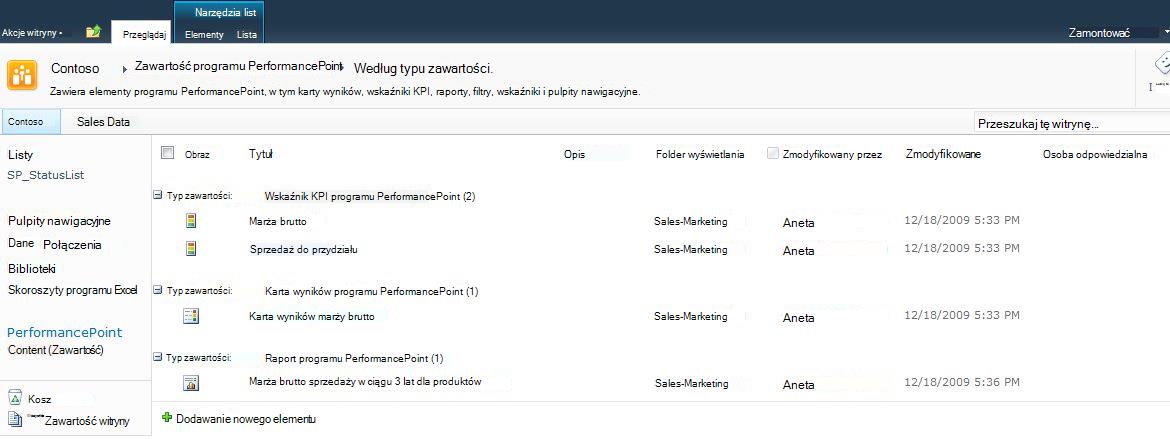Open view selector arrow before Według typu zawartości
The width and height of the screenshot is (1170, 439).
pos(341,67)
